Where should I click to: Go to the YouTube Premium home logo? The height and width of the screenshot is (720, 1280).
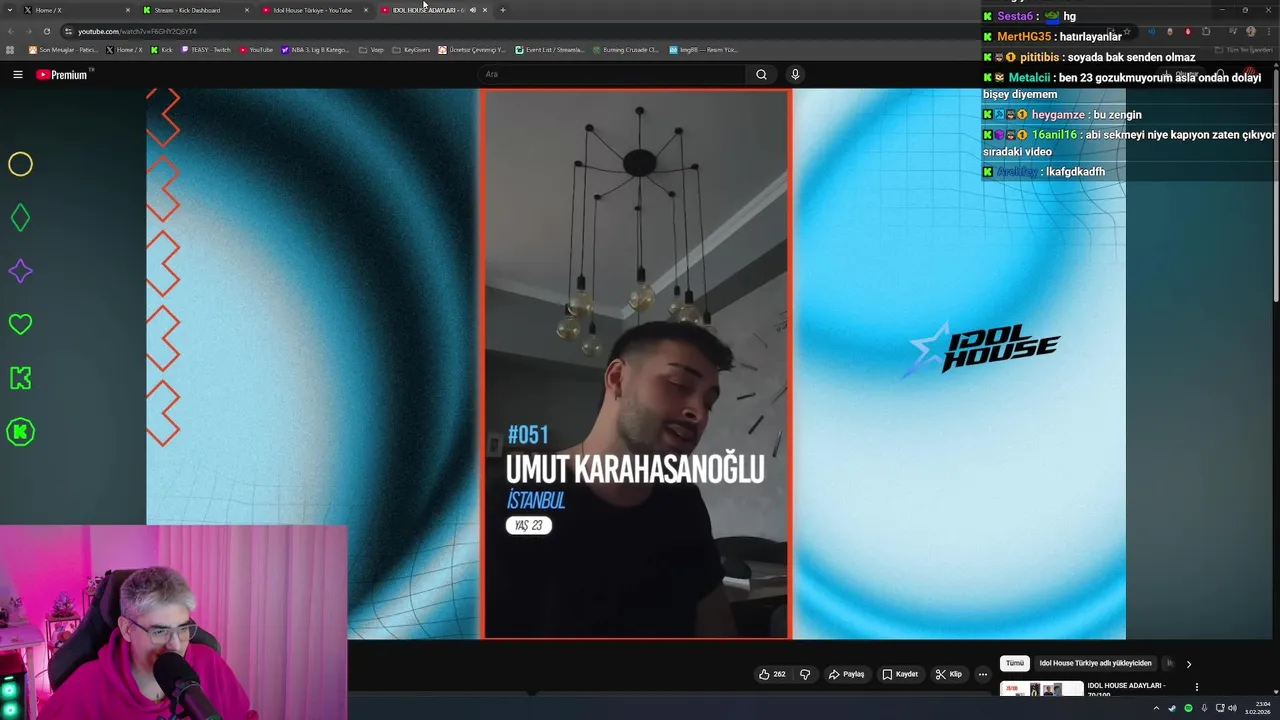[62, 74]
